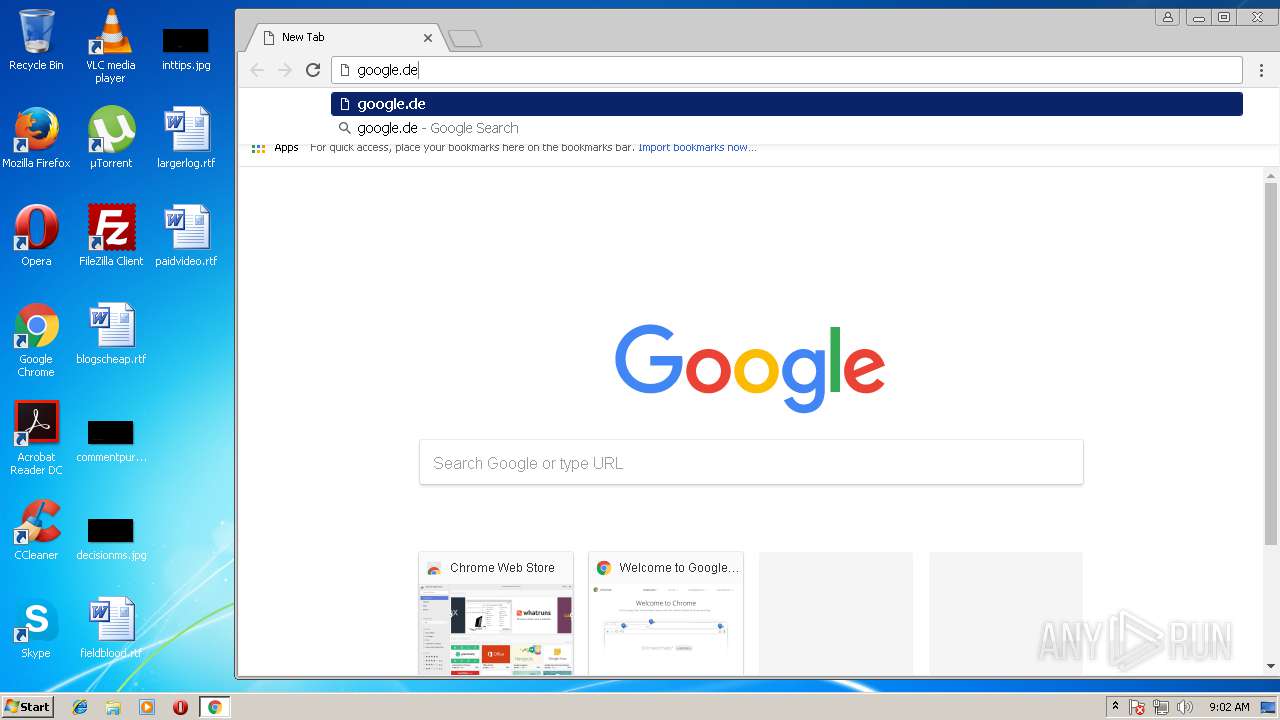Close the New Tab tab
This screenshot has height=720, width=1280.
428,38
